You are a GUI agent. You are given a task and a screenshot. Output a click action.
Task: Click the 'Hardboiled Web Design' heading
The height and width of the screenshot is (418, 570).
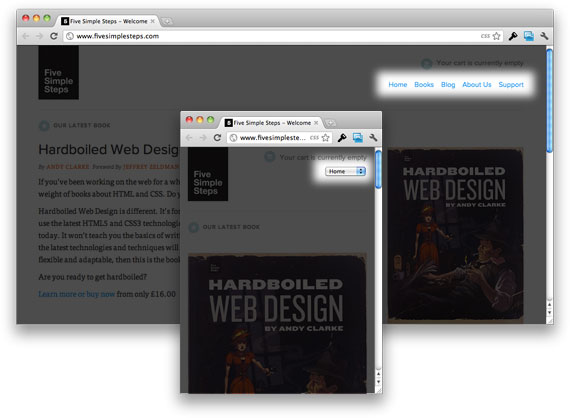pos(109,149)
